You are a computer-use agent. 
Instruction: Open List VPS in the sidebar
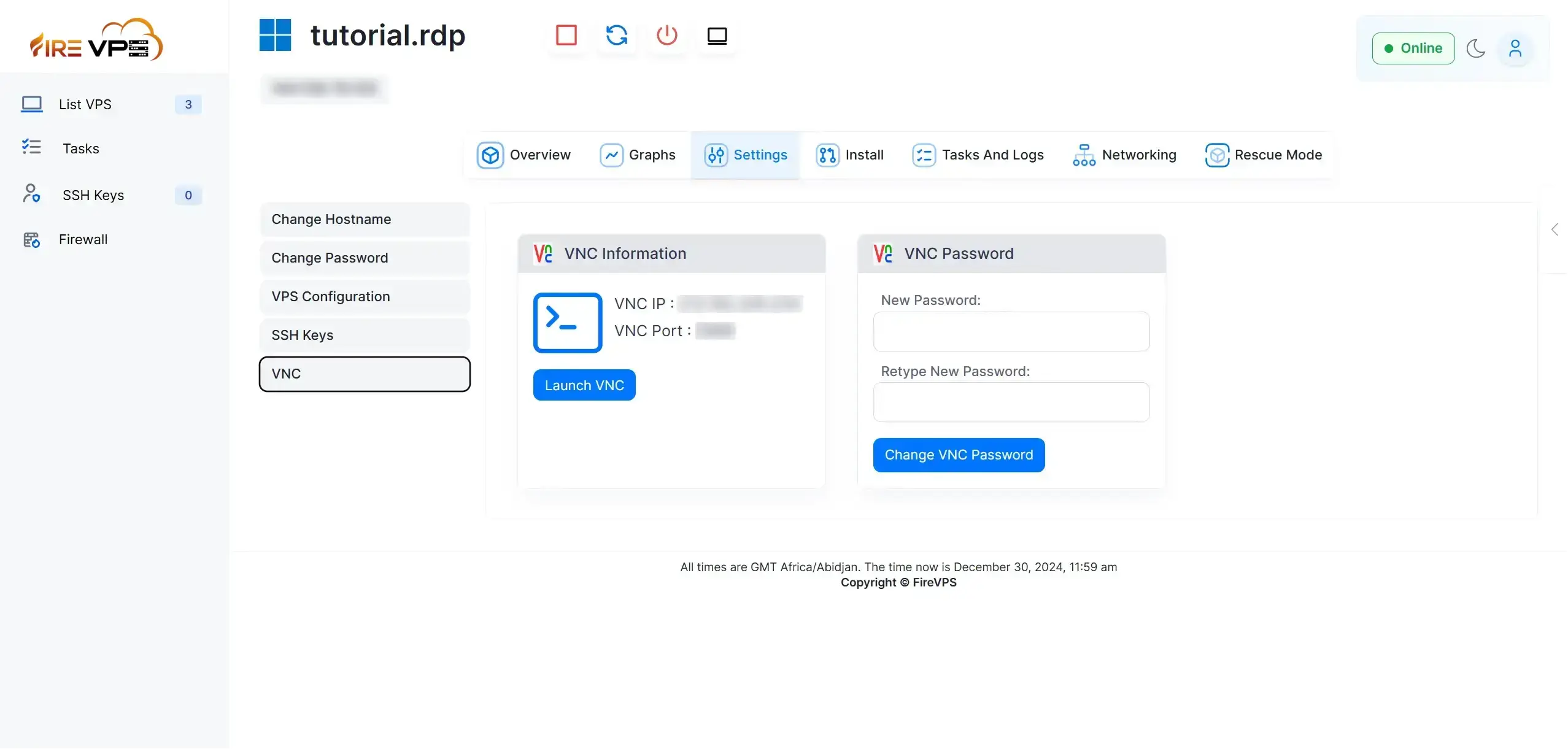[x=85, y=104]
